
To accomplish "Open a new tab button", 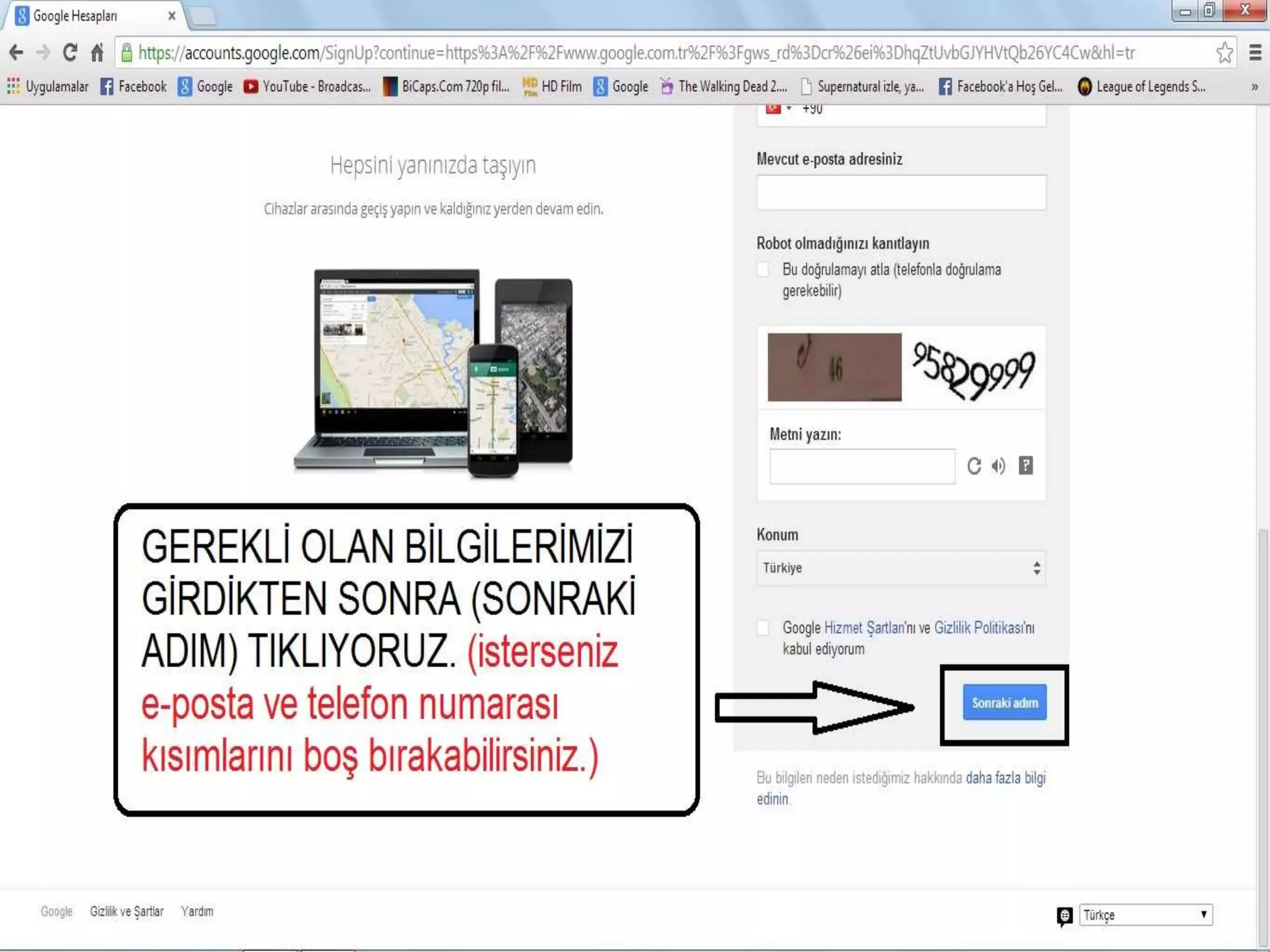I will pos(202,16).
